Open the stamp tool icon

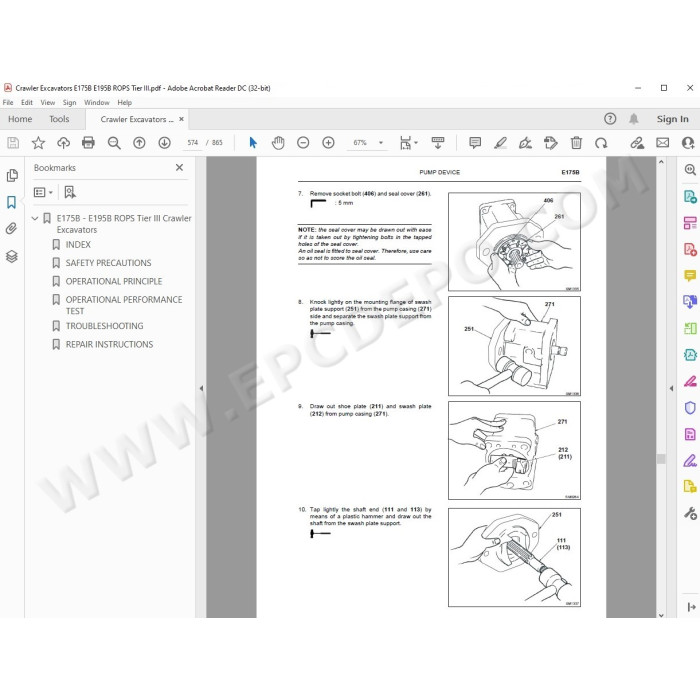550,143
